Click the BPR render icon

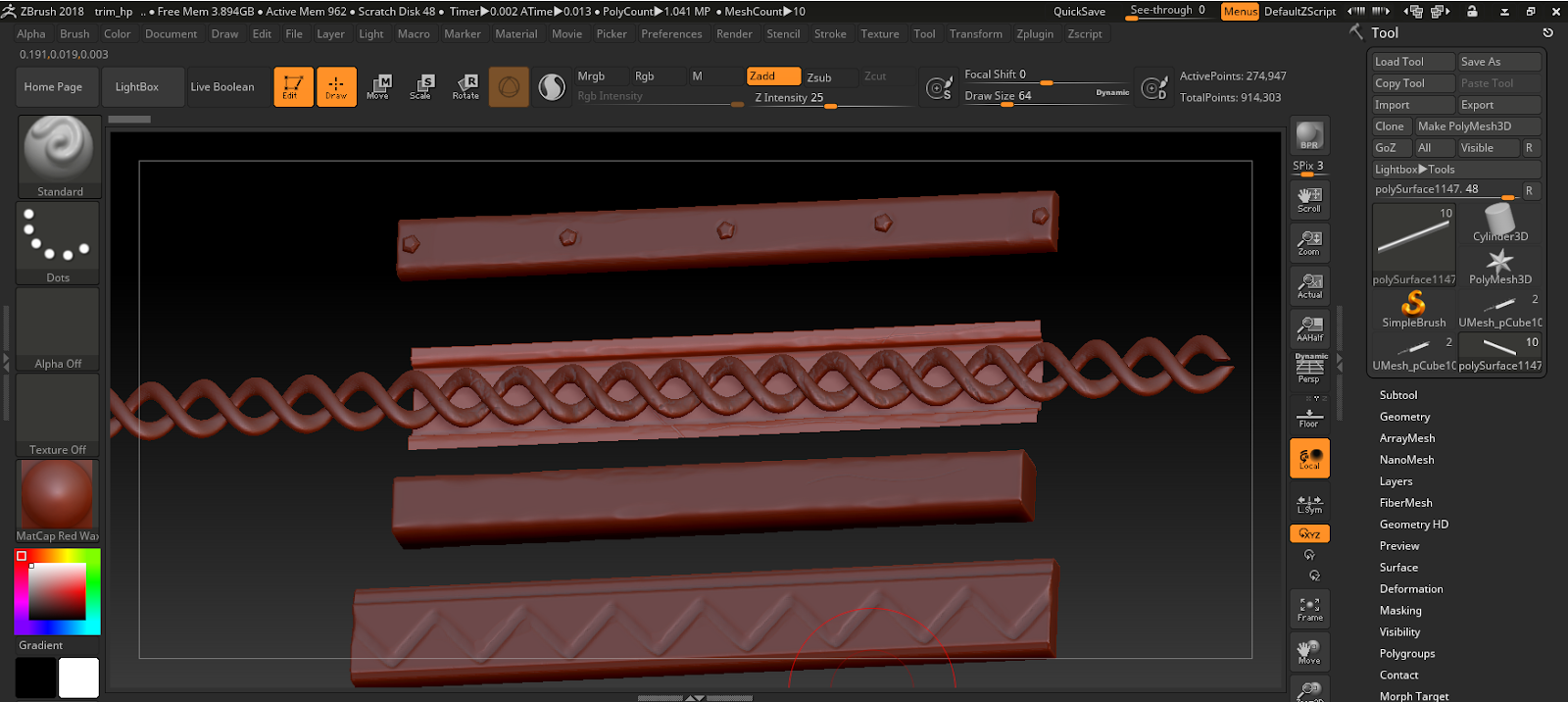click(1309, 135)
